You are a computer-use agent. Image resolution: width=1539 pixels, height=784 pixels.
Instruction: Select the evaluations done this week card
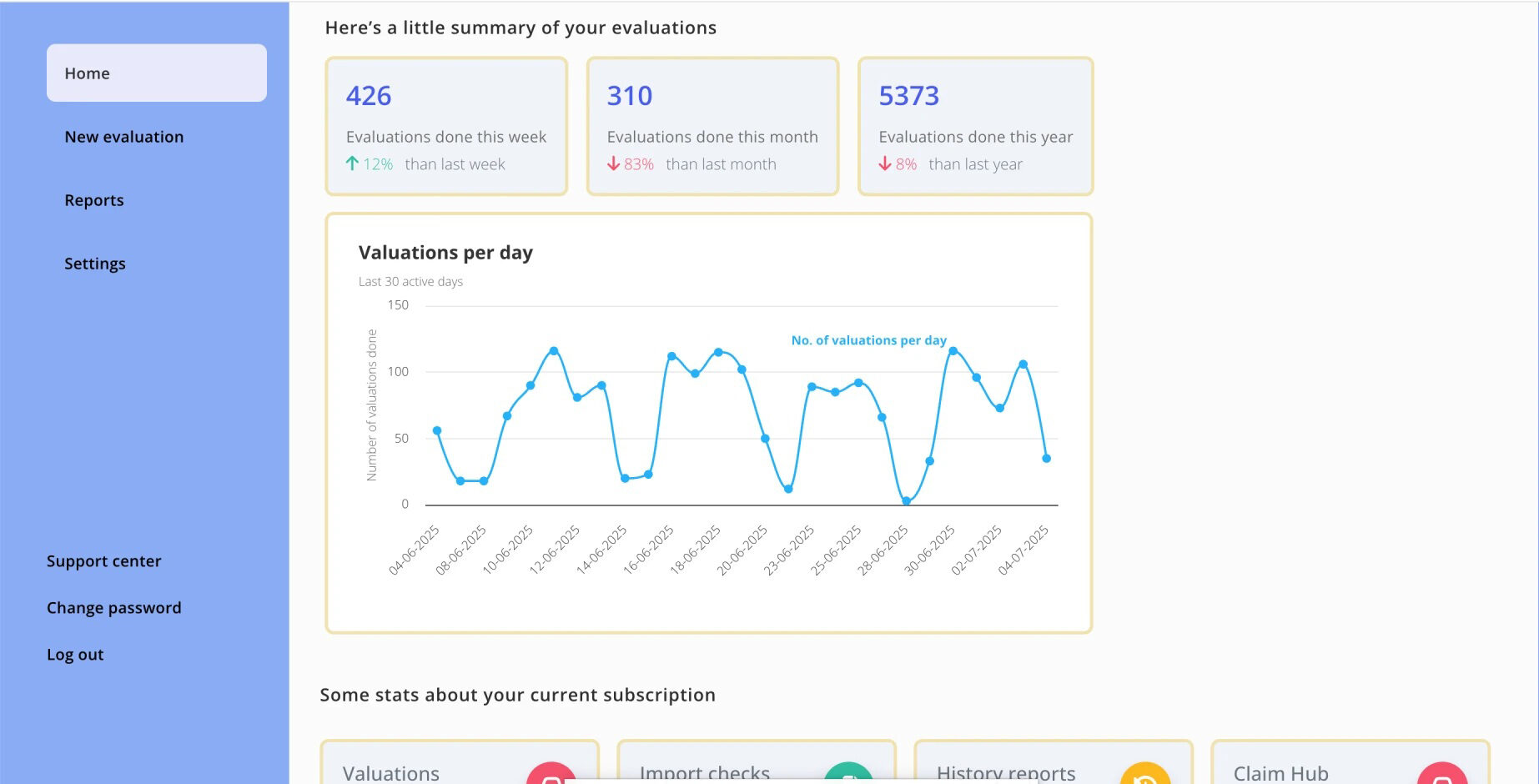point(446,126)
